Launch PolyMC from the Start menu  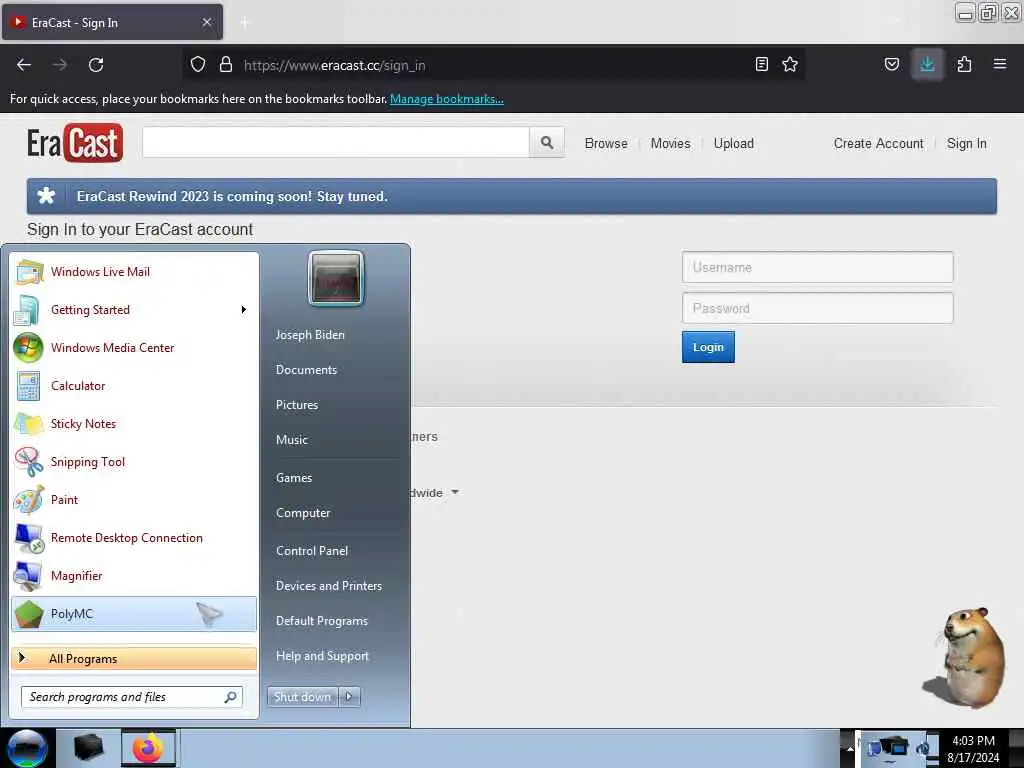tap(134, 614)
